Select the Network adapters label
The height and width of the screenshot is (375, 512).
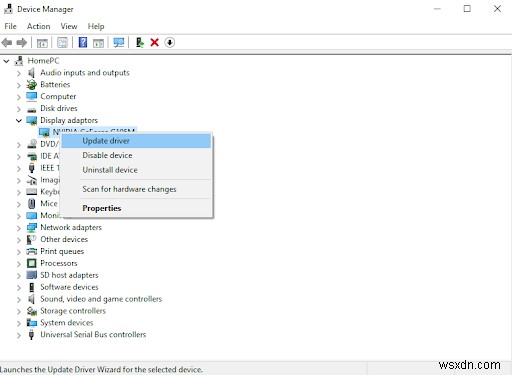click(71, 227)
